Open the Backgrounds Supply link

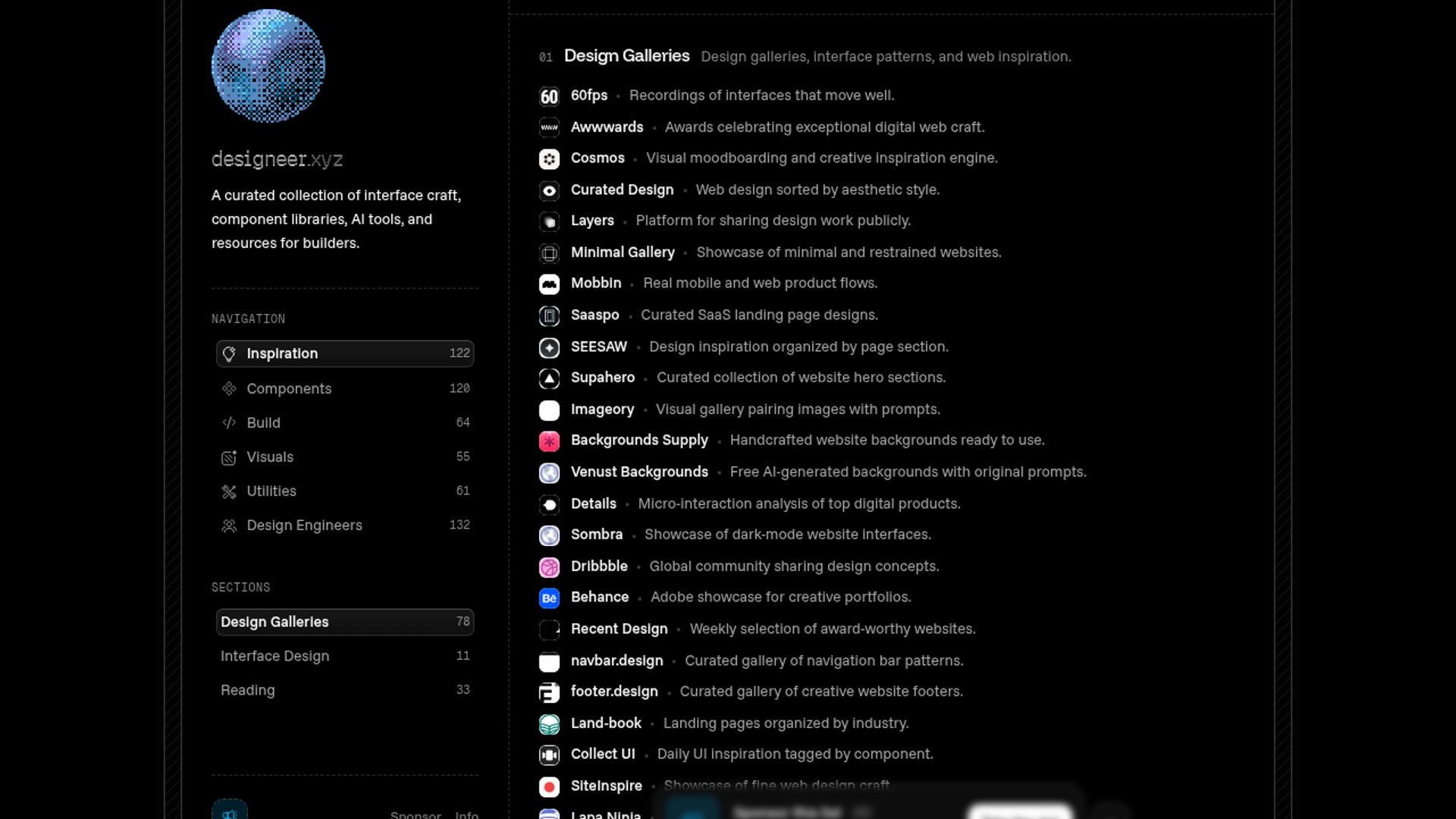(639, 441)
